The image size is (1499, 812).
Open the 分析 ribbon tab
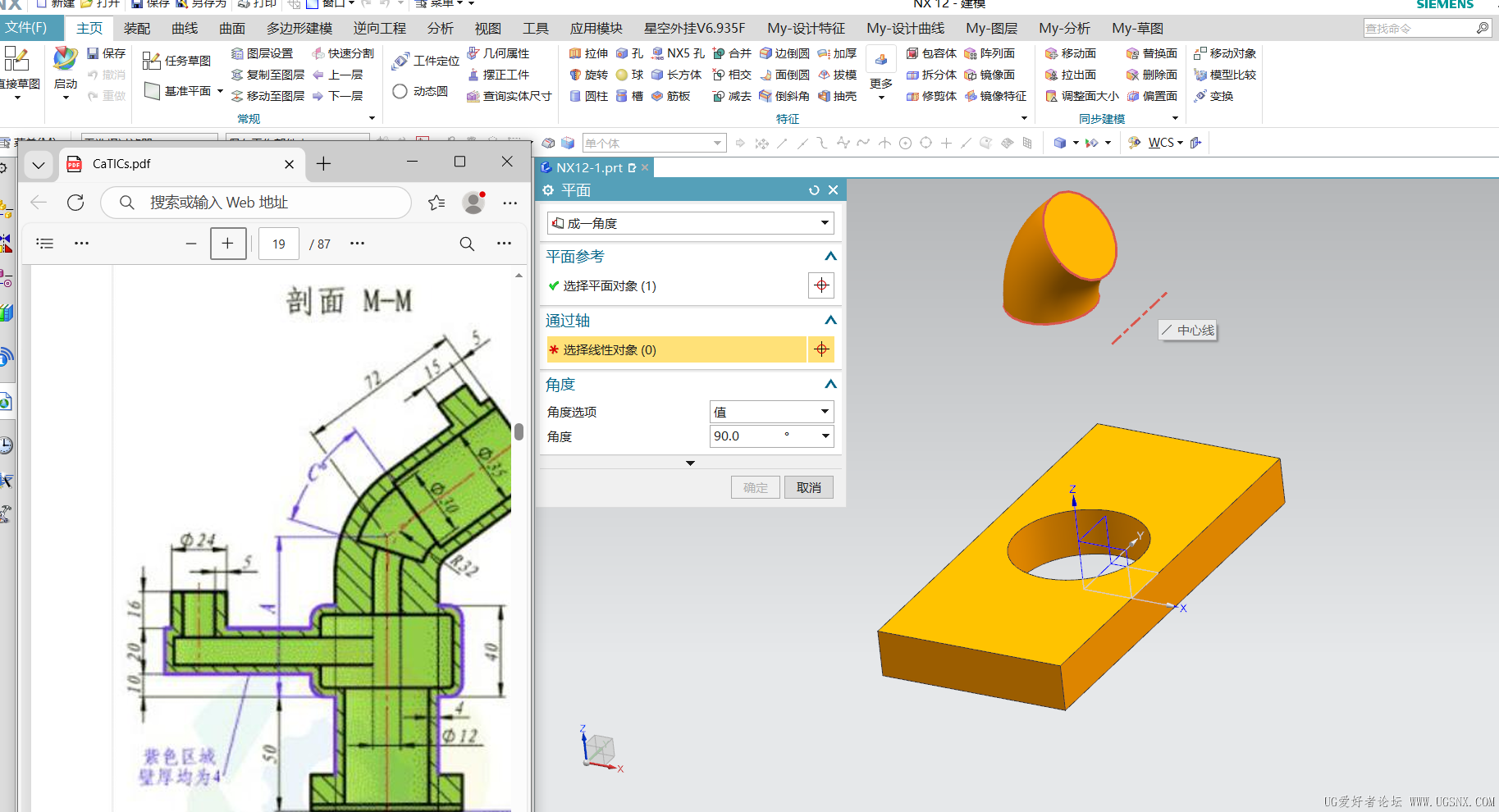[441, 28]
